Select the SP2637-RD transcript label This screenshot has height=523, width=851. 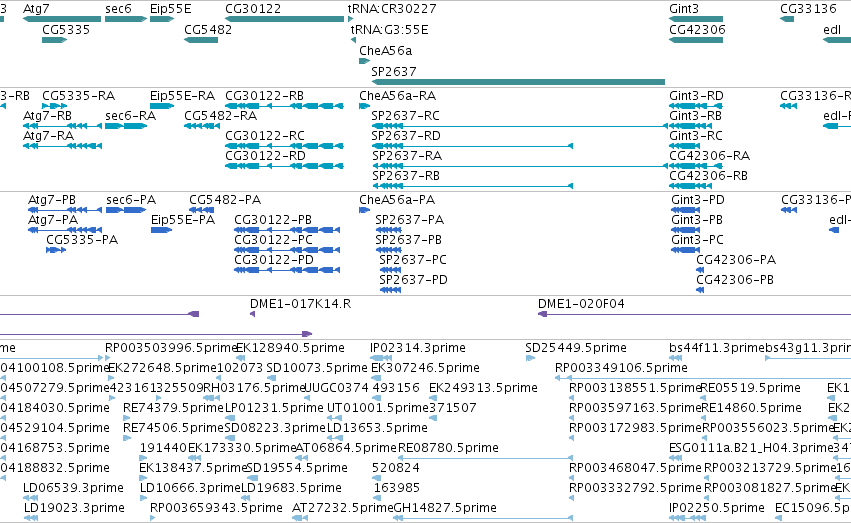tap(406, 136)
